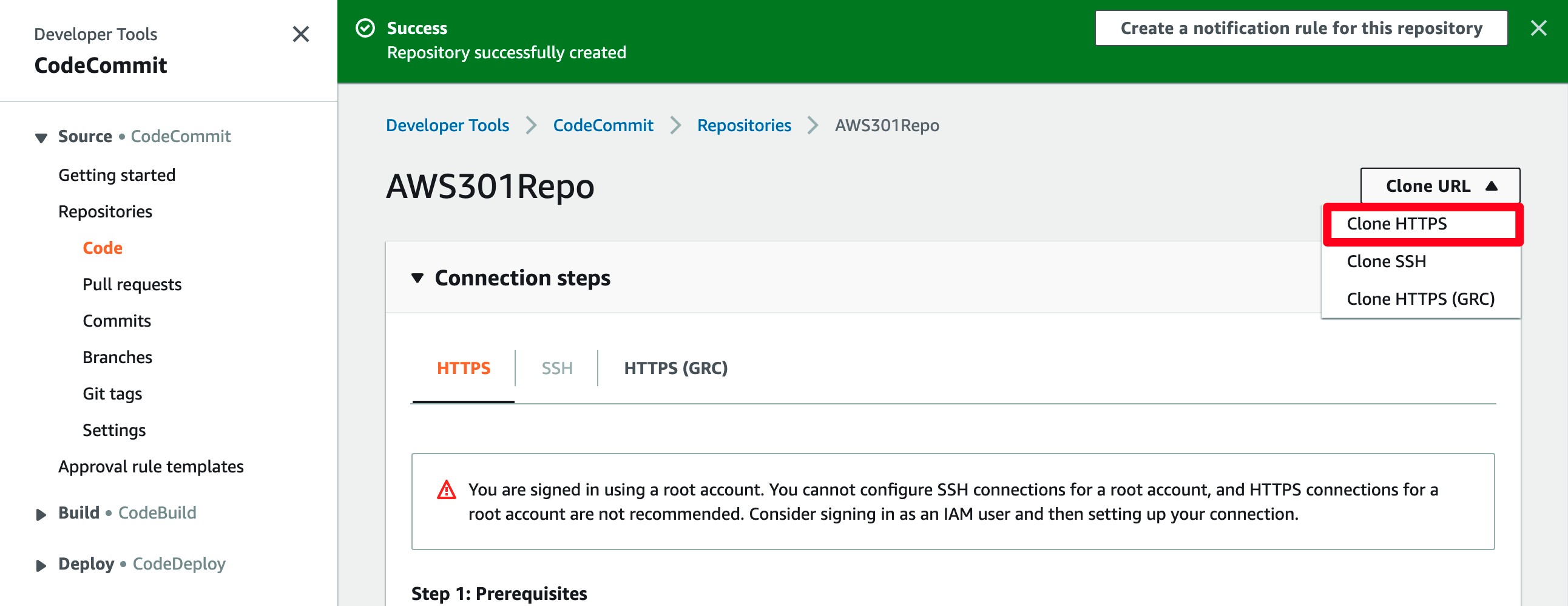The image size is (1568, 606).
Task: Click 'Repository successfully created' message
Action: [x=507, y=53]
